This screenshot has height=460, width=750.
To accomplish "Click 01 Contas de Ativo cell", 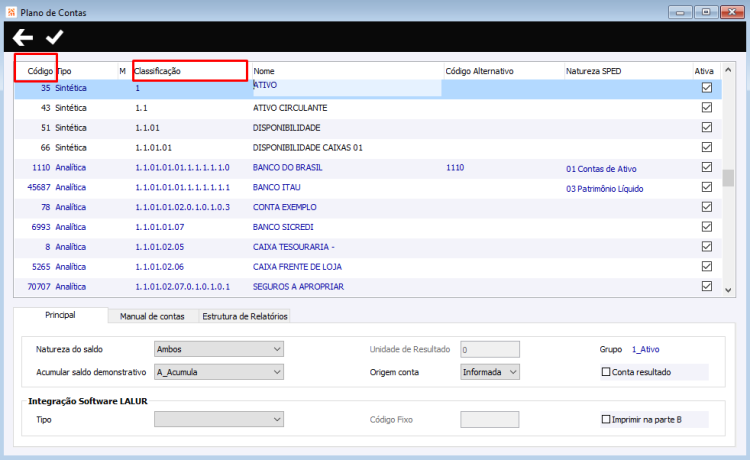I will [601, 169].
